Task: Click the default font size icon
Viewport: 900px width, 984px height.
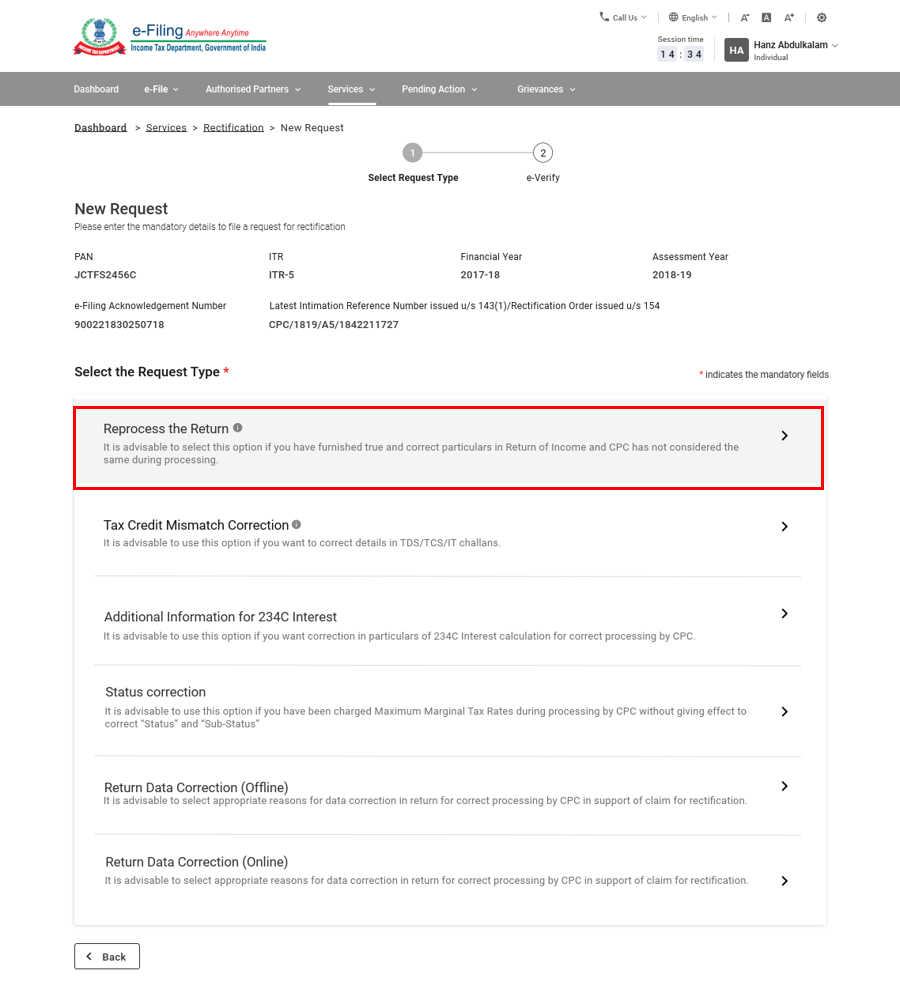Action: [x=767, y=17]
